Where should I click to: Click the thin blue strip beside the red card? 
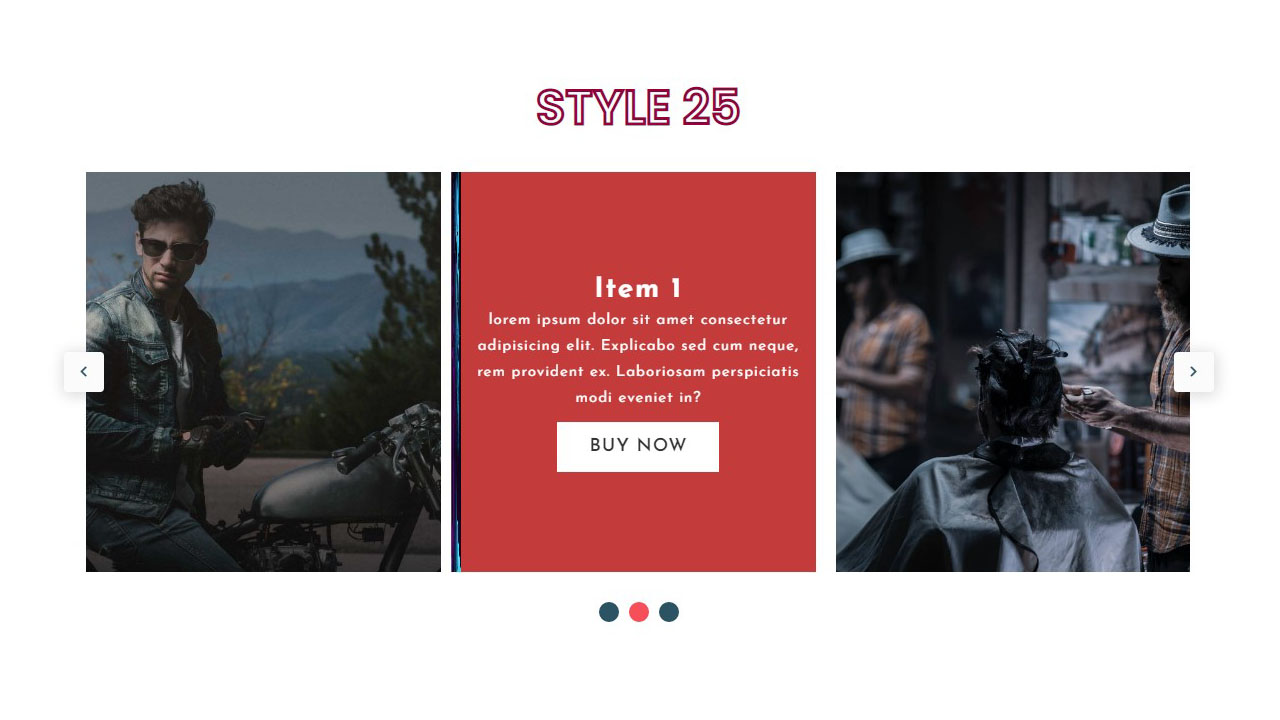click(456, 372)
